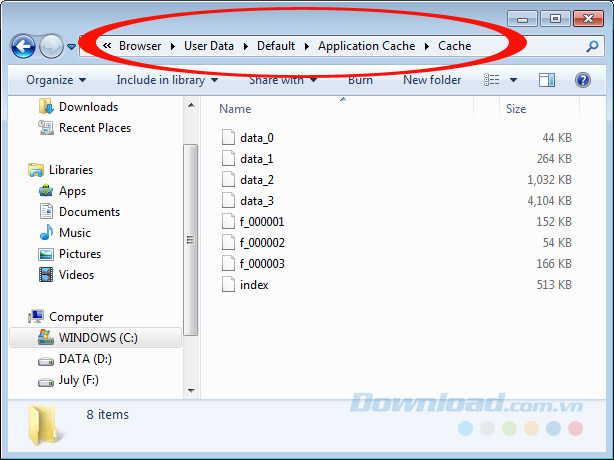The height and width of the screenshot is (460, 614).
Task: Click the Burn toolbar button
Action: [x=360, y=80]
